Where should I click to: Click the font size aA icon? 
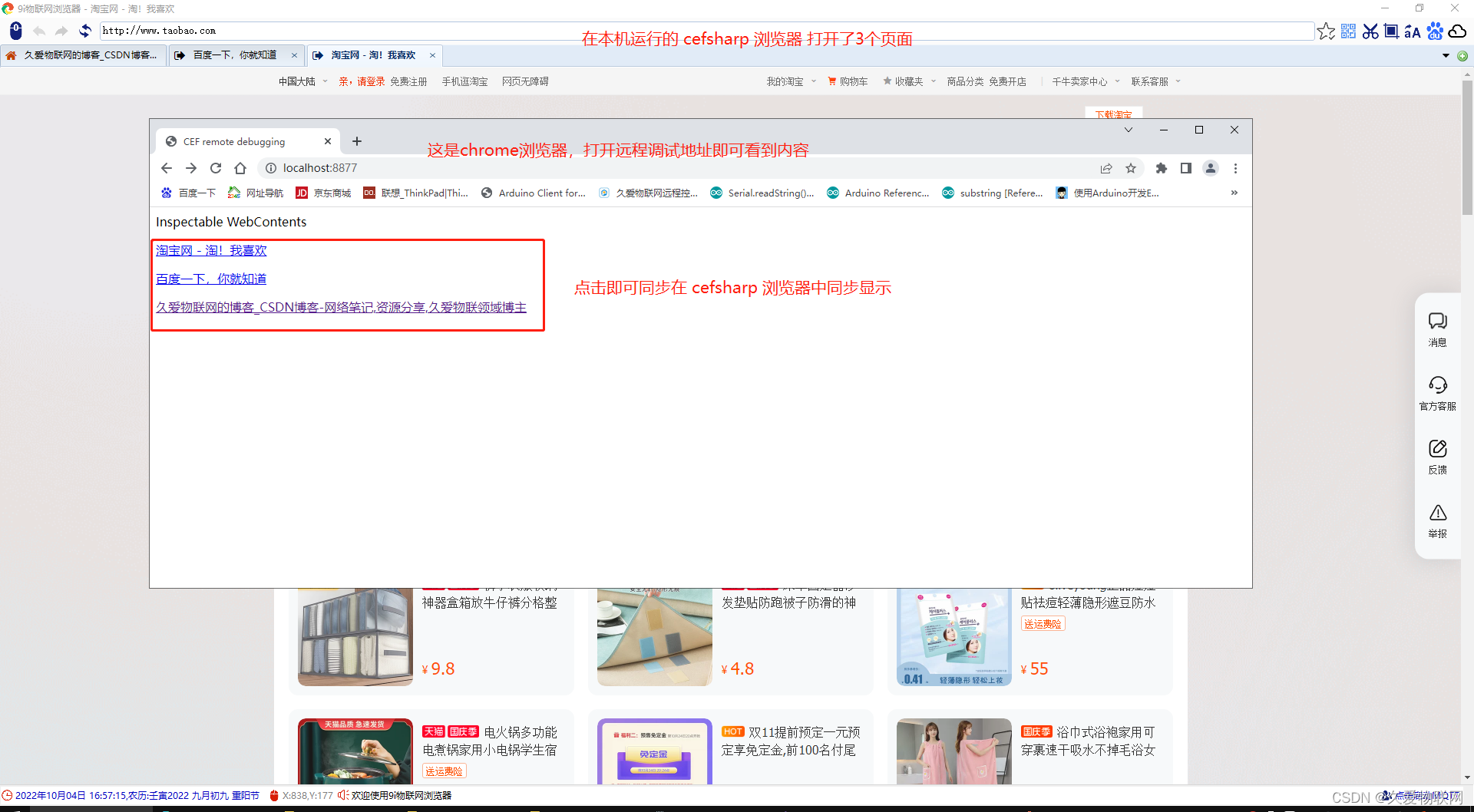point(1413,31)
